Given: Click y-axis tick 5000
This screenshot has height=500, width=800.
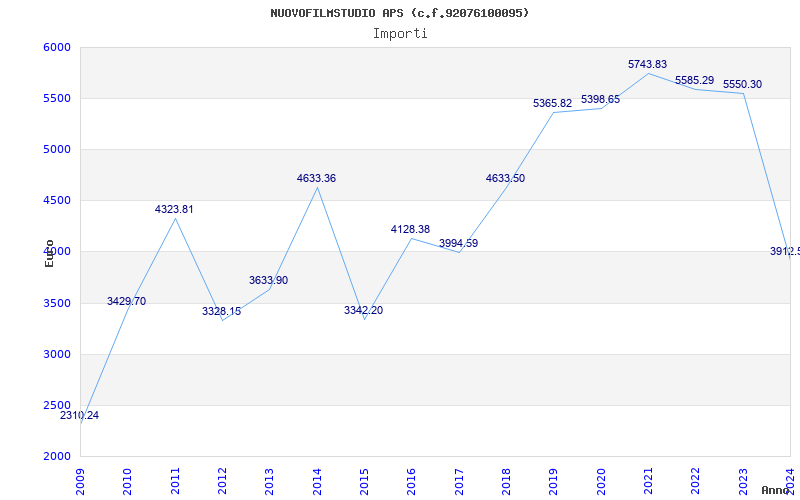Looking at the screenshot, I should (x=56, y=149).
